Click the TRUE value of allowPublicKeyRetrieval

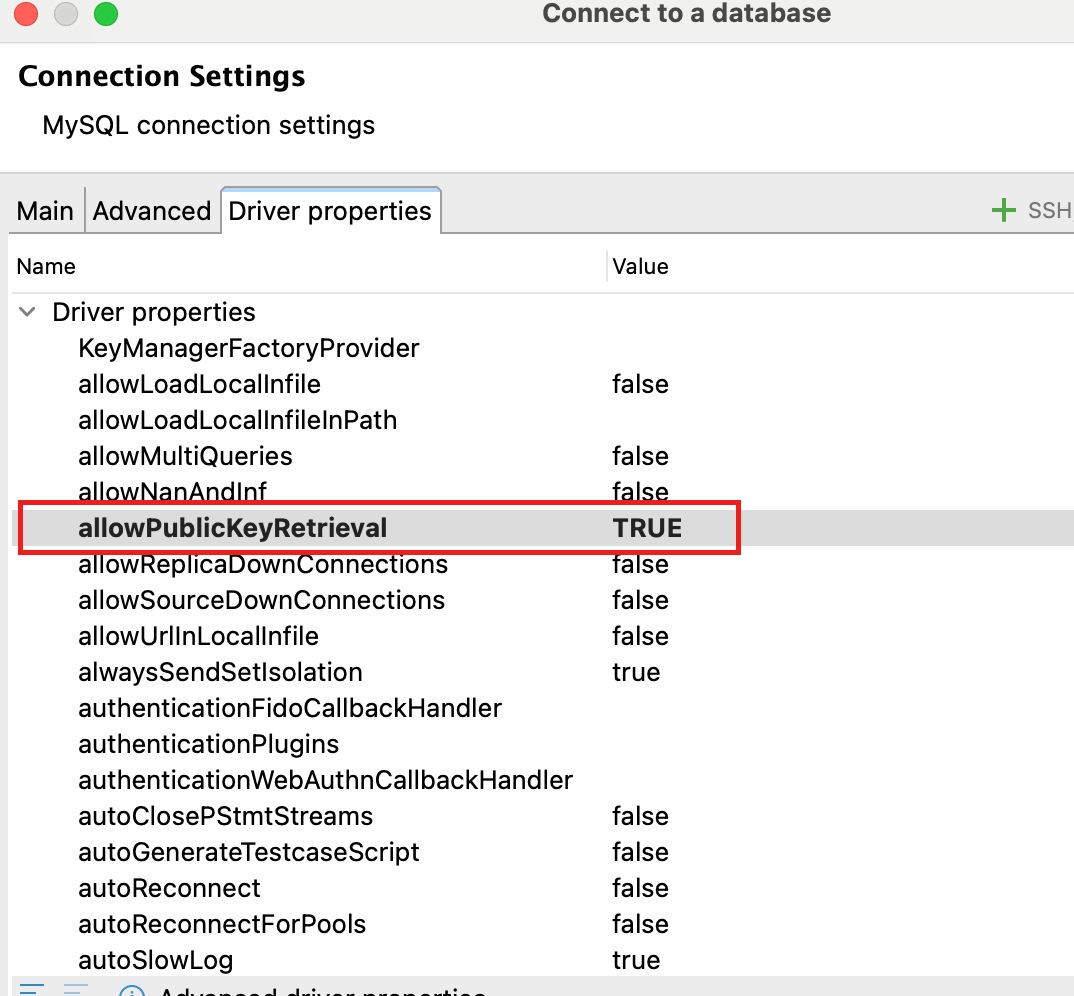click(647, 528)
